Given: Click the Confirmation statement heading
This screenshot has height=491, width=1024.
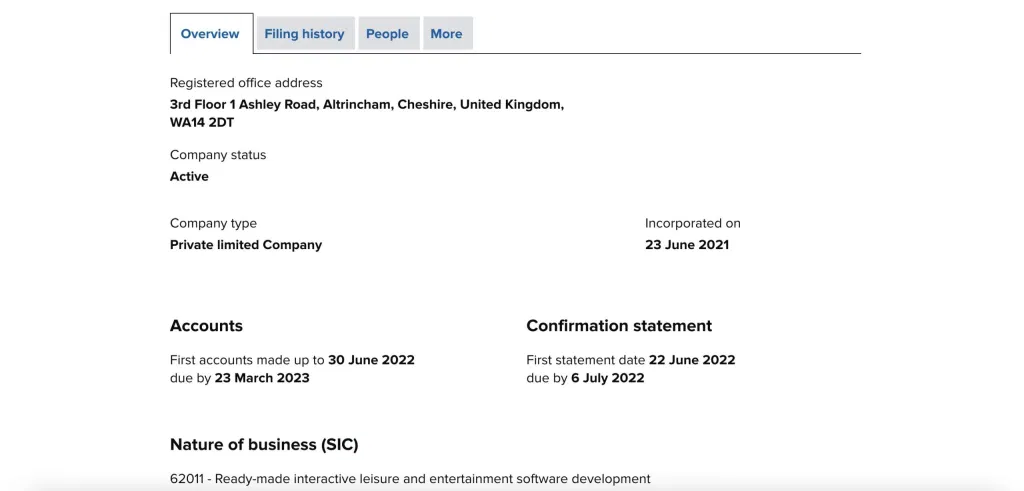Looking at the screenshot, I should coord(619,326).
